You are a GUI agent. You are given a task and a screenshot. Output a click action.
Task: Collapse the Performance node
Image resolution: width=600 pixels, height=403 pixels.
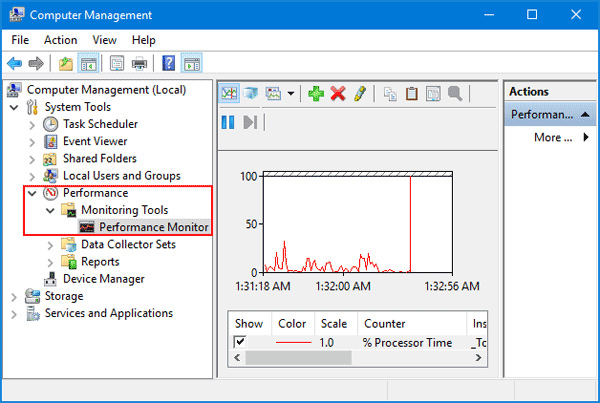pyautogui.click(x=32, y=194)
